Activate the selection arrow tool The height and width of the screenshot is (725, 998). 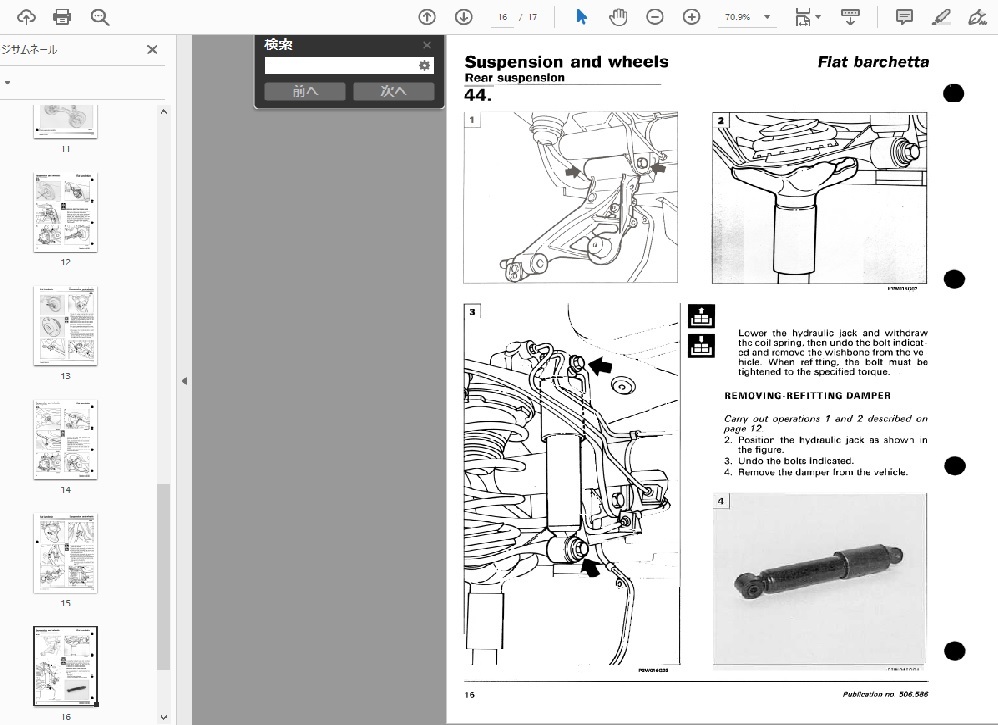click(581, 17)
